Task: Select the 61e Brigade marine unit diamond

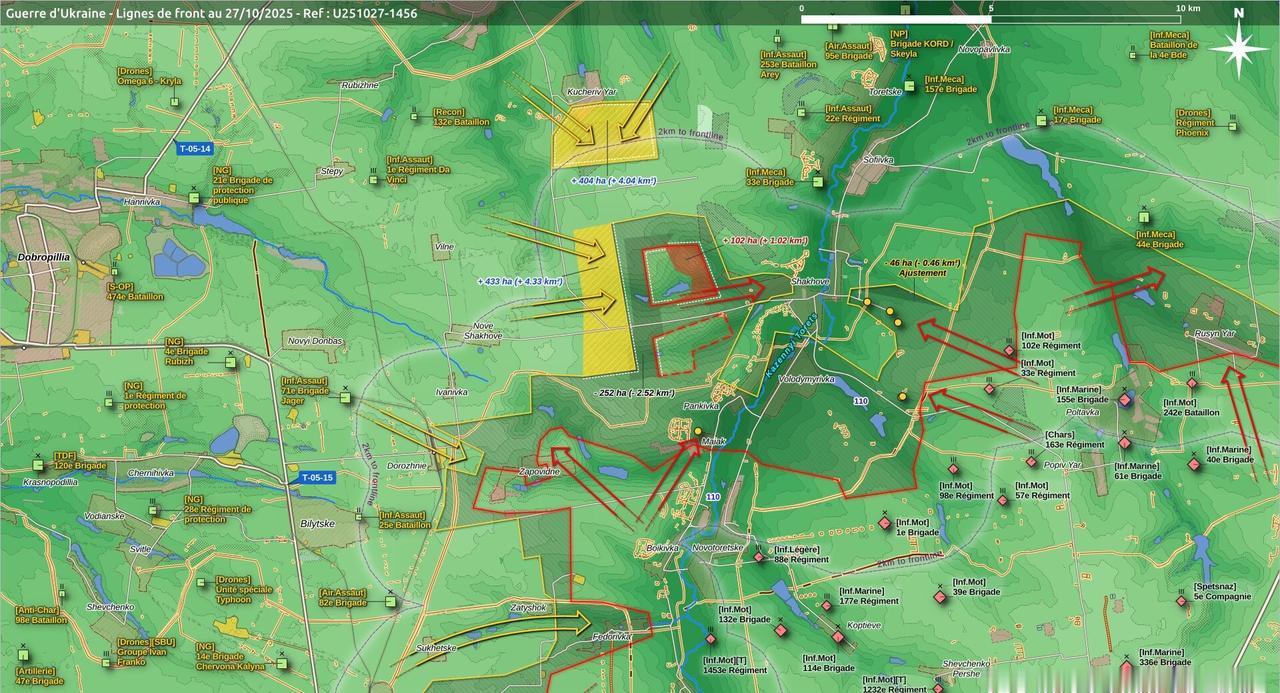Action: [x=1125, y=442]
